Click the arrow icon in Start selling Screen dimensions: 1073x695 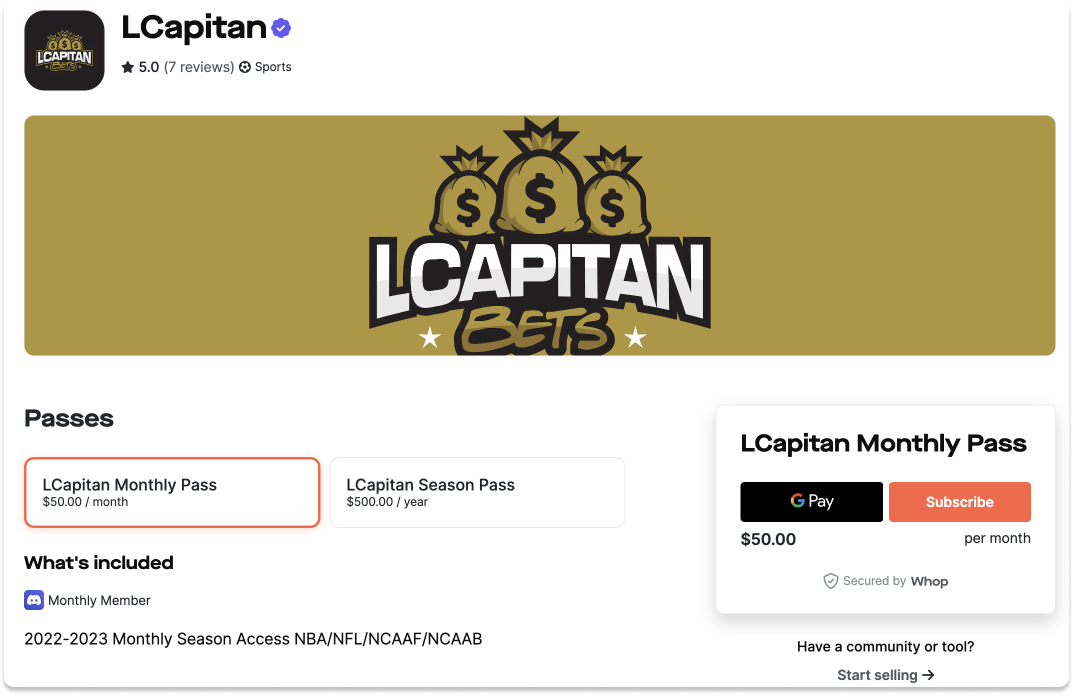[x=928, y=674]
